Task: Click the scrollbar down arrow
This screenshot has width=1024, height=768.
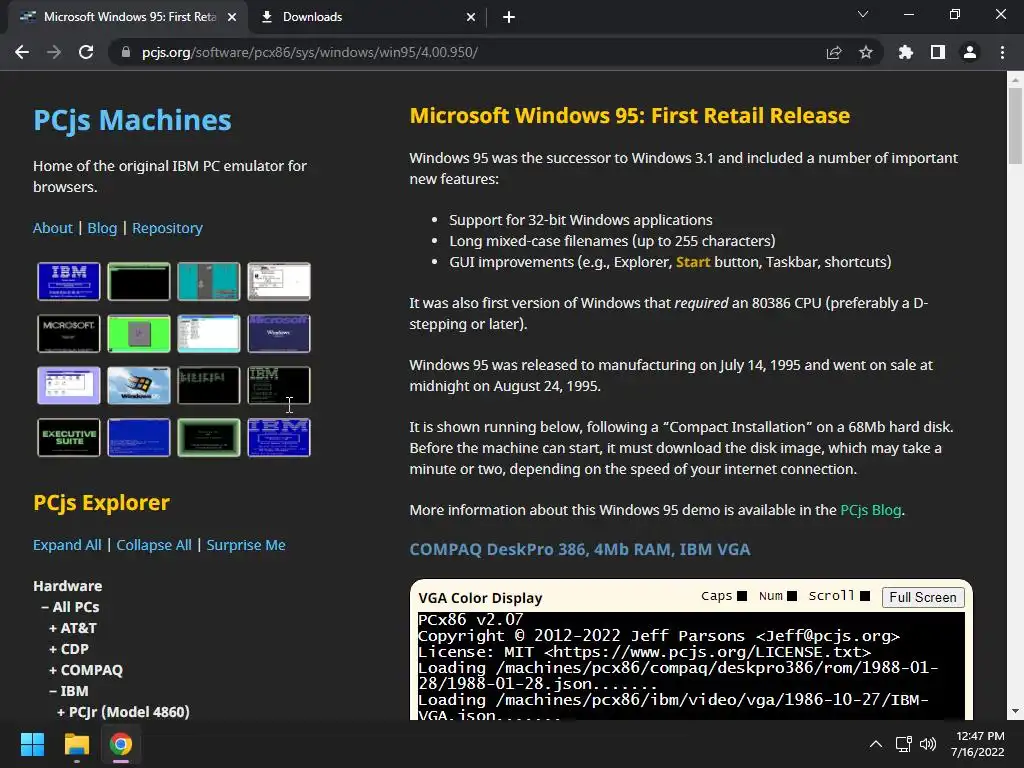Action: coord(1015,711)
